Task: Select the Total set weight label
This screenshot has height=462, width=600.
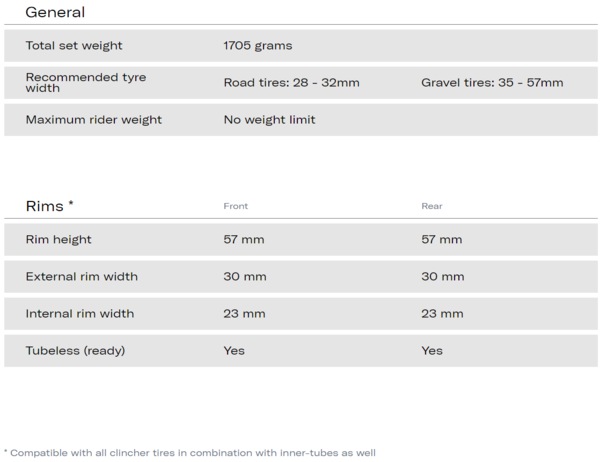Action: coord(74,46)
